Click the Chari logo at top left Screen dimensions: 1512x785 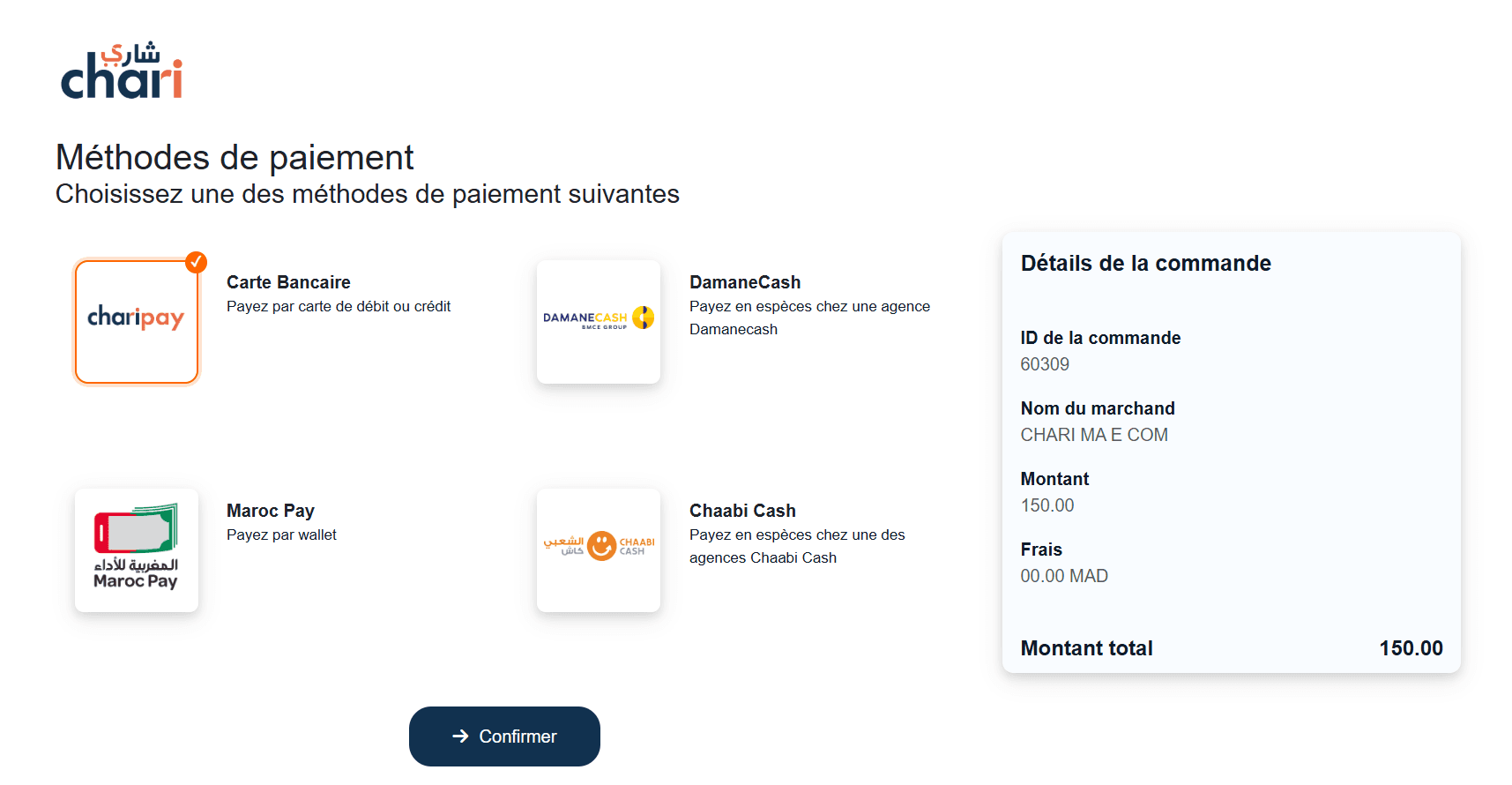122,72
